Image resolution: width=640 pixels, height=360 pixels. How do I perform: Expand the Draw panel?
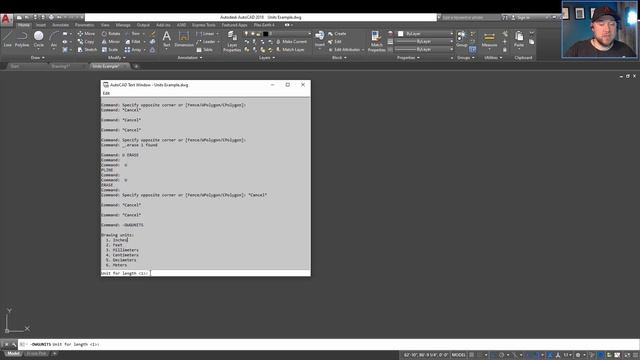pyautogui.click(x=38, y=58)
